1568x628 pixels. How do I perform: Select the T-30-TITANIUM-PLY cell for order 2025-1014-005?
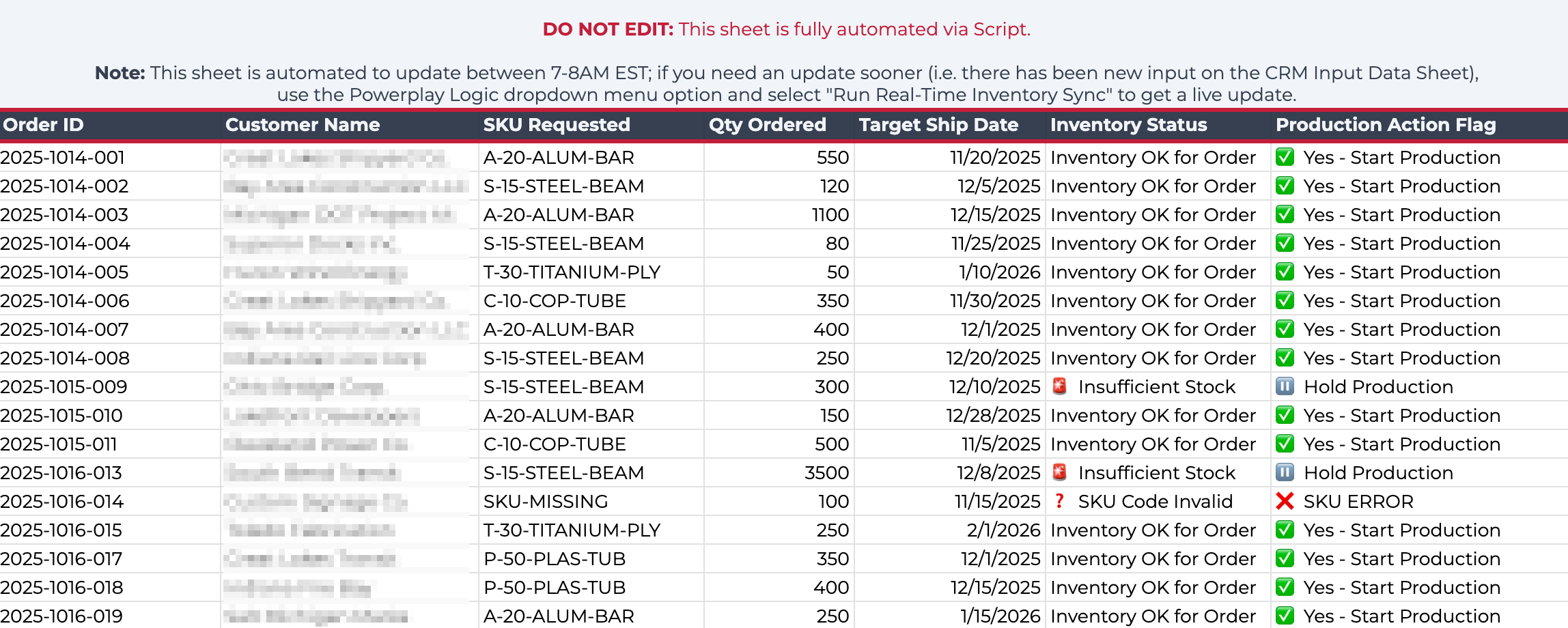[x=572, y=272]
